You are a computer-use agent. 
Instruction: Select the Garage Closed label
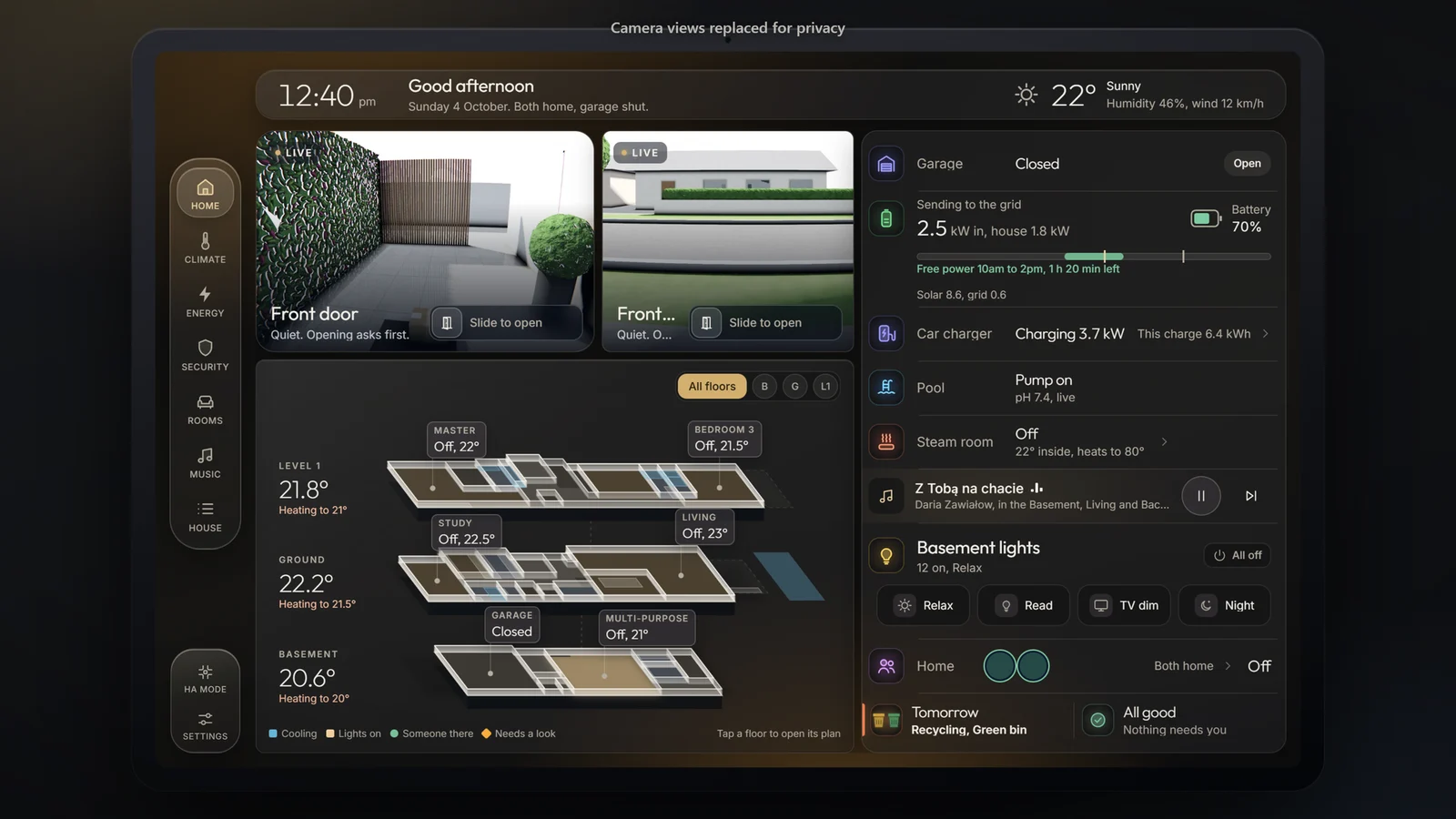[512, 624]
